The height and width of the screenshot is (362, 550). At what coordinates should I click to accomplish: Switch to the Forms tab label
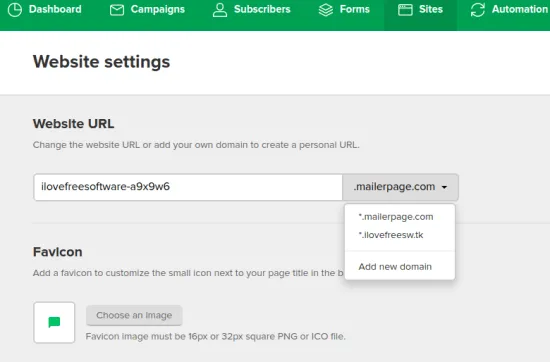pyautogui.click(x=355, y=9)
